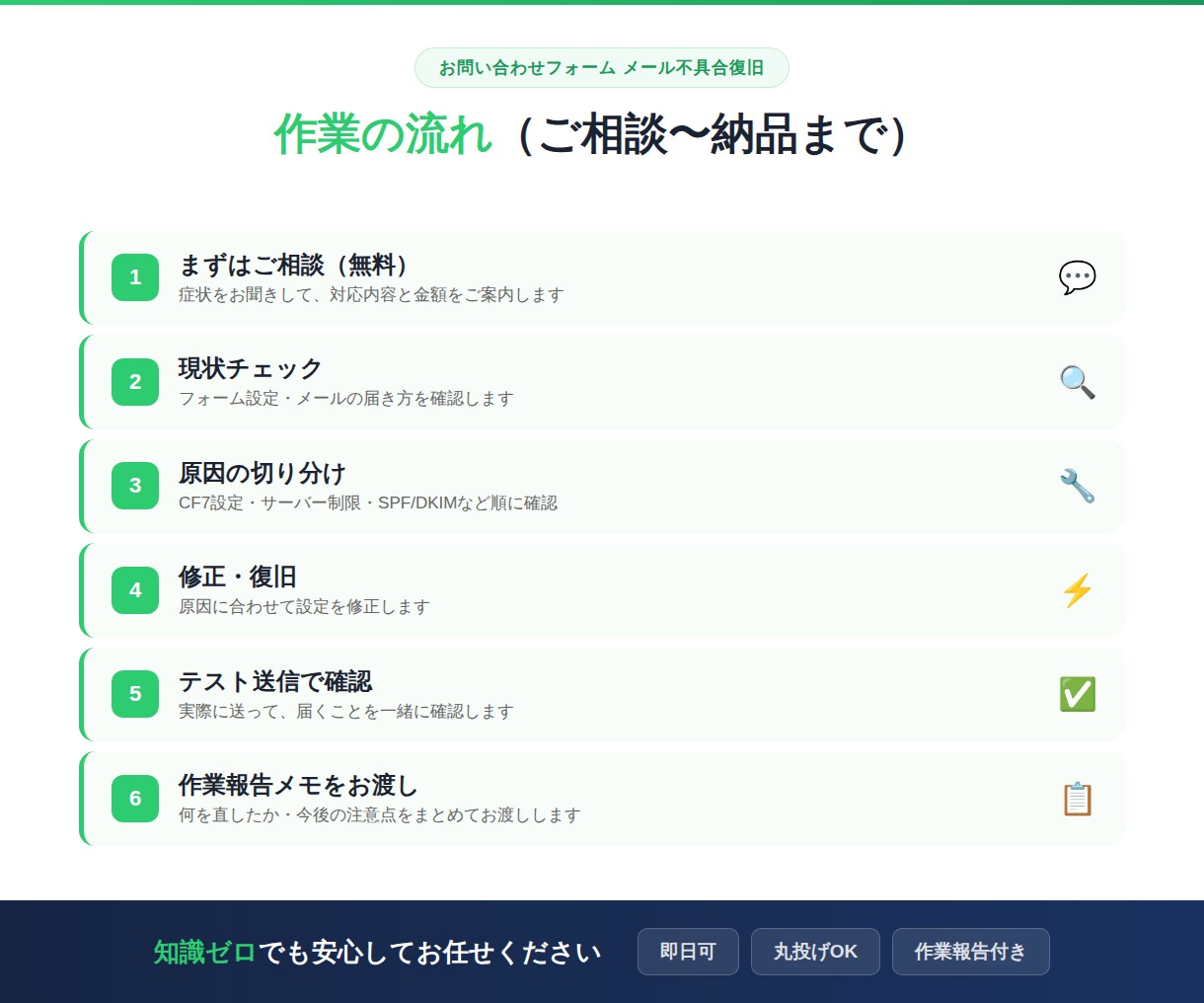Screen dimensions: 1204x1003
Task: Click the text 症状をお聞きして、対応内容と金額をご案内します
Action: coord(371,295)
